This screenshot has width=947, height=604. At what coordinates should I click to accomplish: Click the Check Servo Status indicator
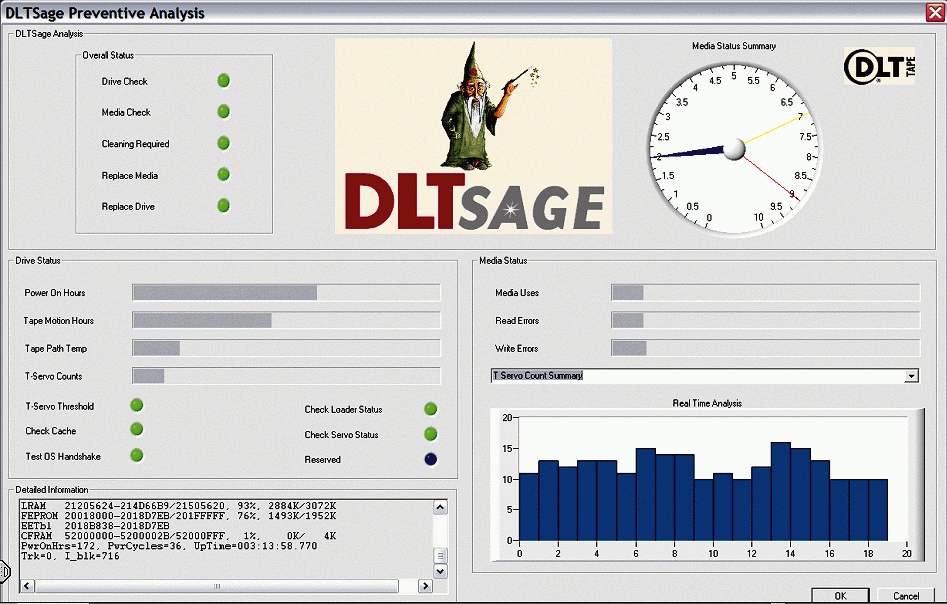pos(431,434)
